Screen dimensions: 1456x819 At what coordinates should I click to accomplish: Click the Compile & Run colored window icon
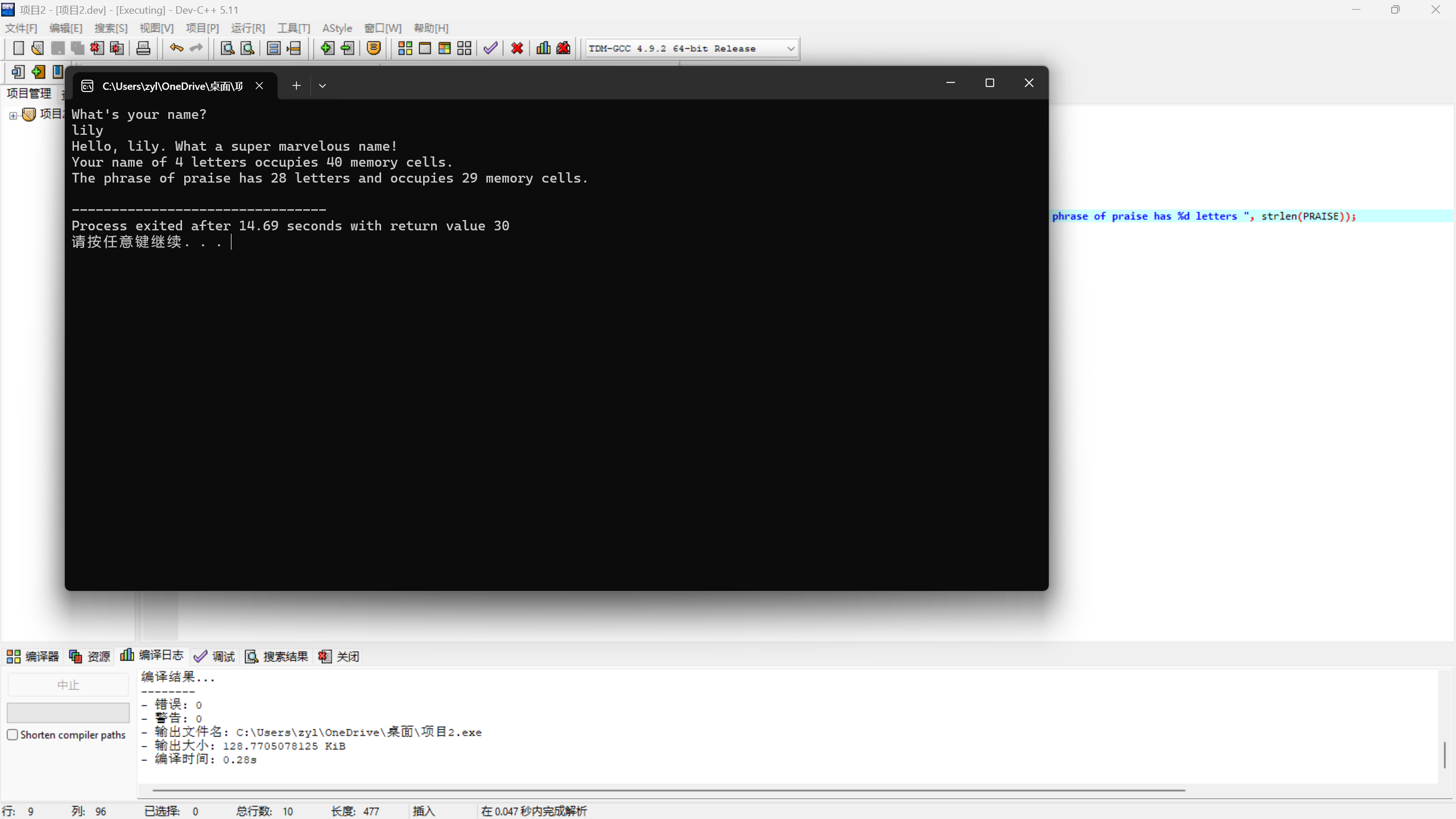pyautogui.click(x=444, y=48)
